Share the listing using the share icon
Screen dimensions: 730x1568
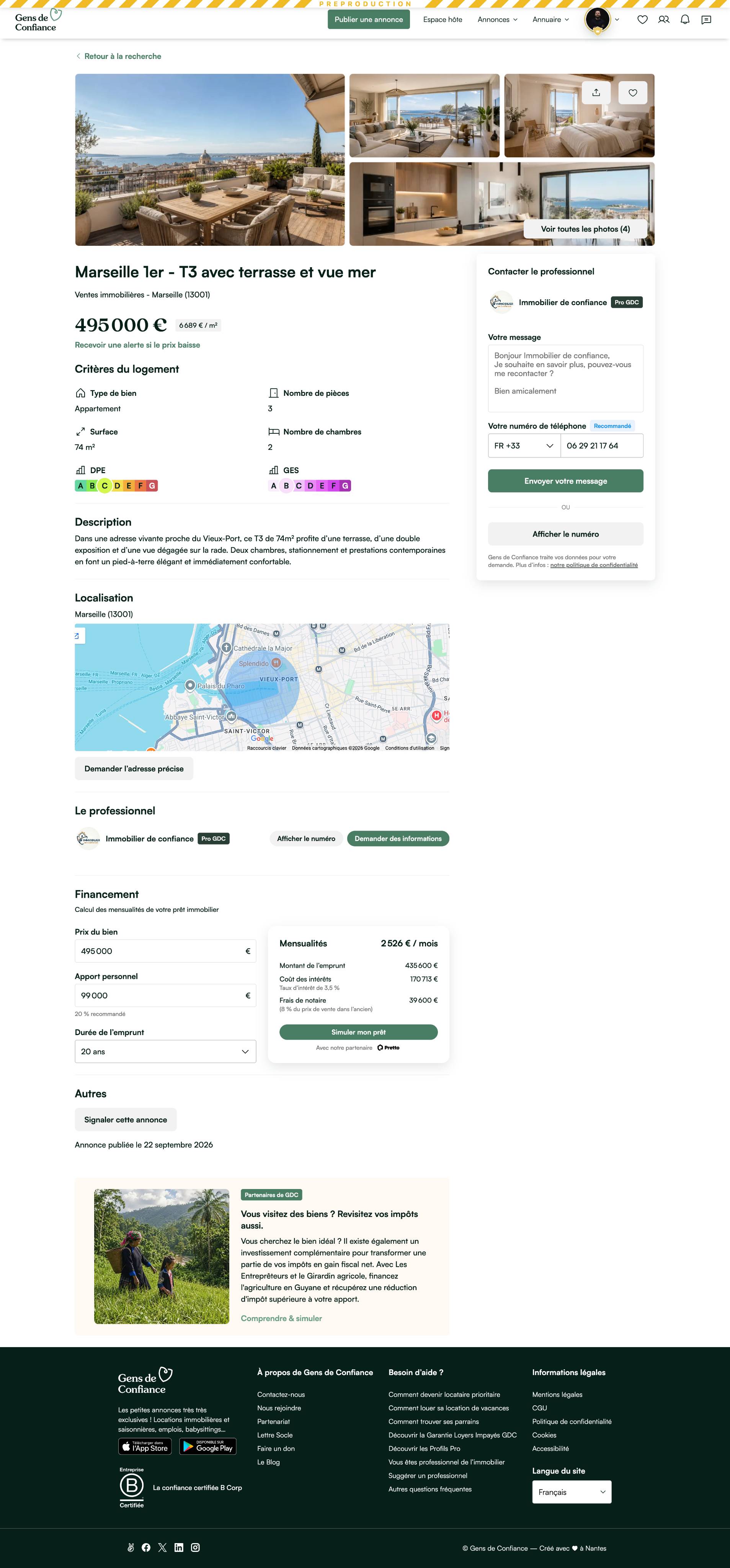(x=596, y=93)
